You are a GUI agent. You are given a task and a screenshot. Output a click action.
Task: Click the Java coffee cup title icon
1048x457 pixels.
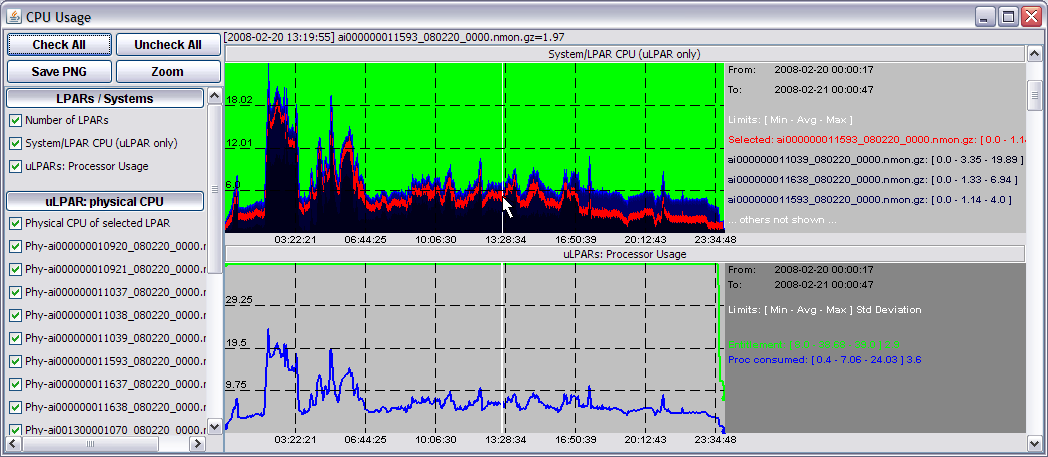13,16
